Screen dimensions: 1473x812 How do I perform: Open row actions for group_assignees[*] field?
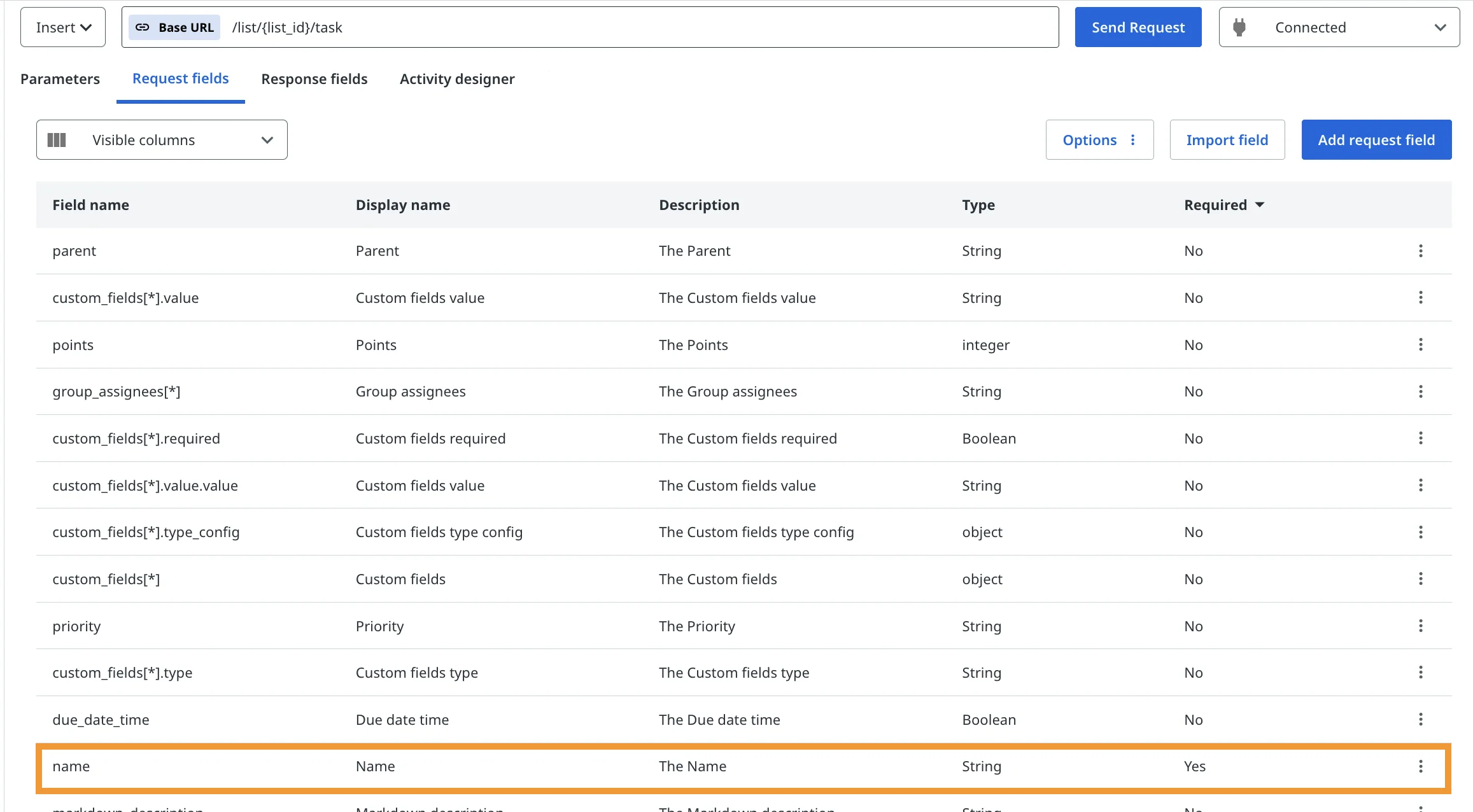(x=1420, y=391)
